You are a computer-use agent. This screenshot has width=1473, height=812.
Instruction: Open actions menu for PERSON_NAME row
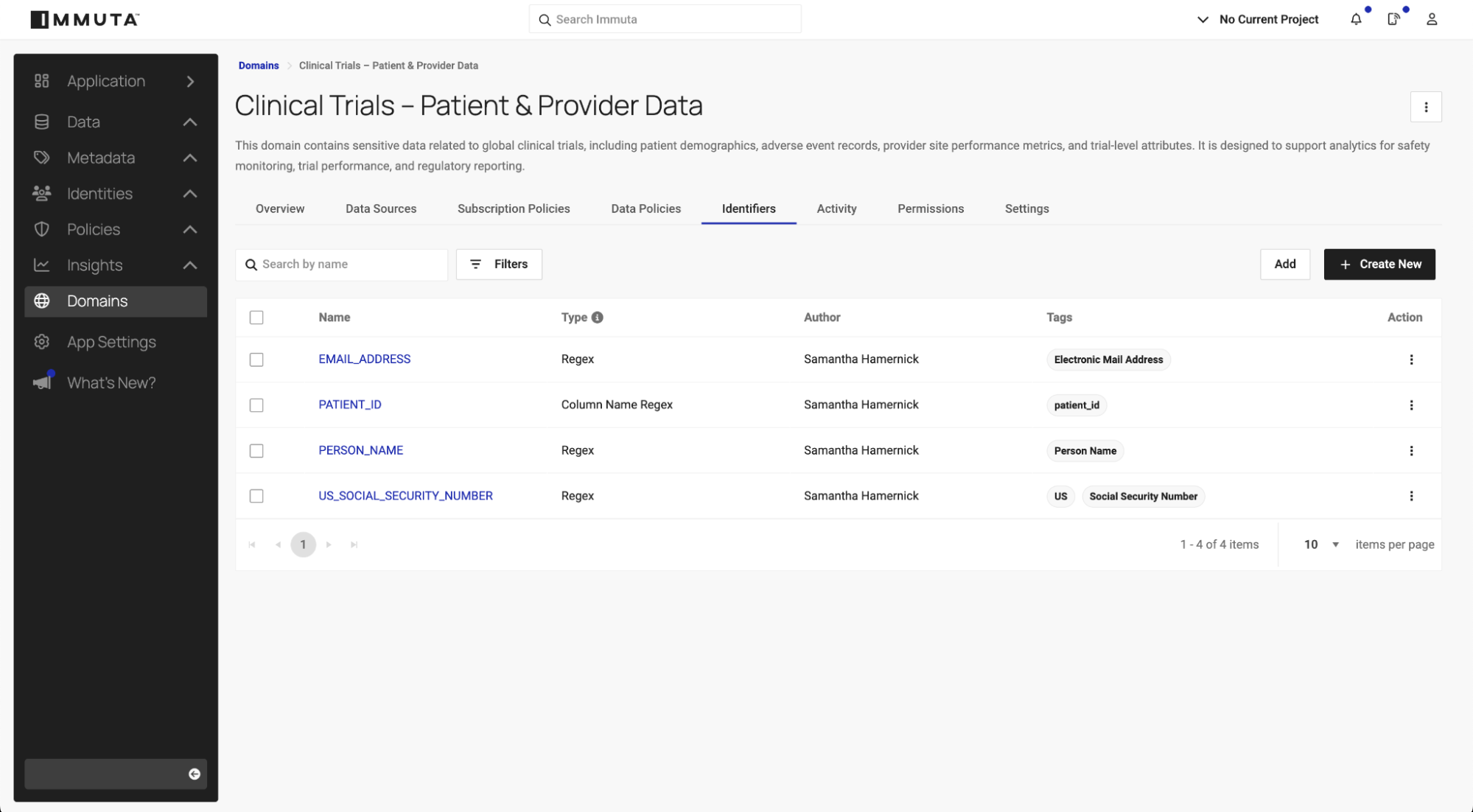tap(1411, 451)
